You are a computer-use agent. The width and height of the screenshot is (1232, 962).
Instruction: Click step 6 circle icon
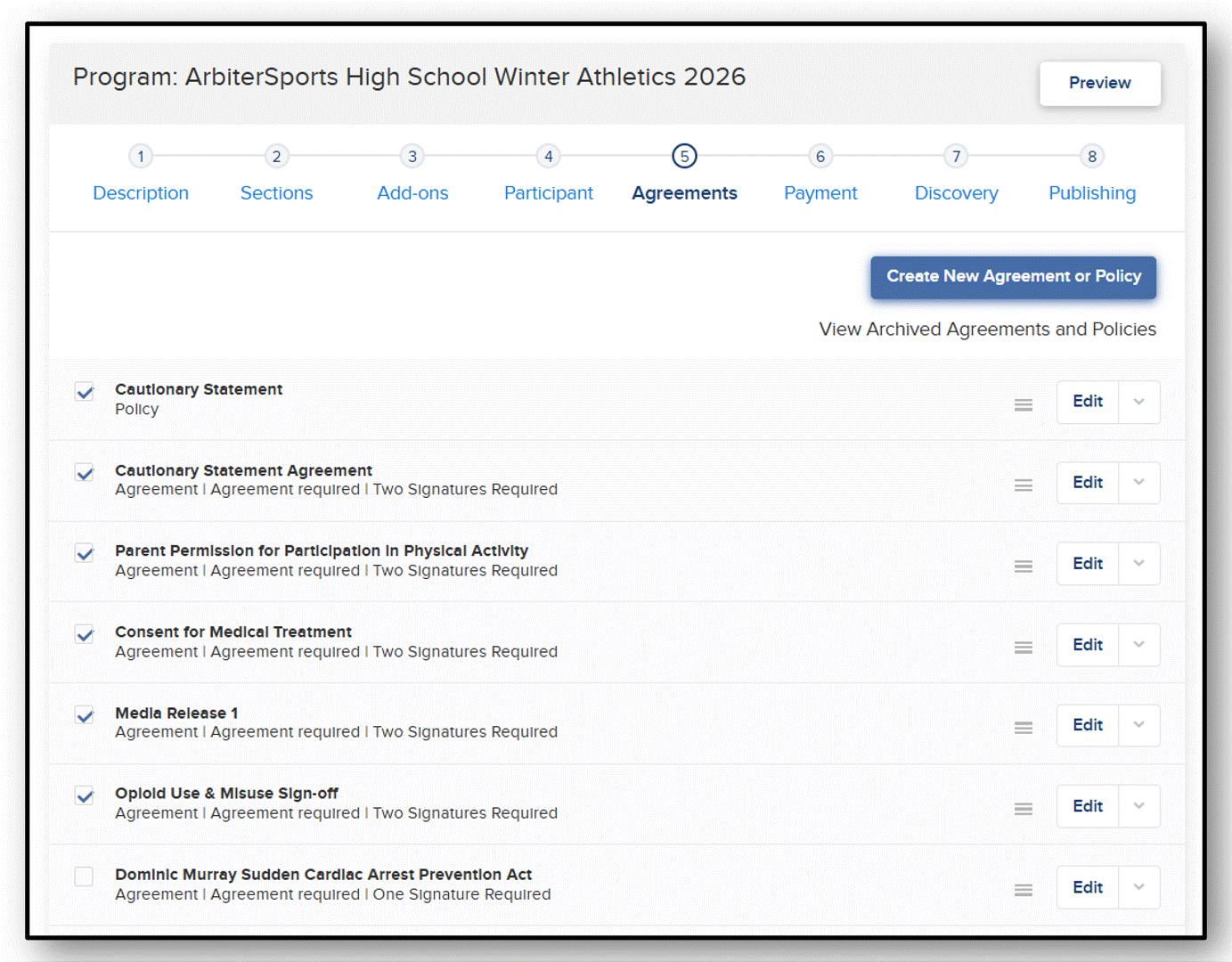coord(820,156)
